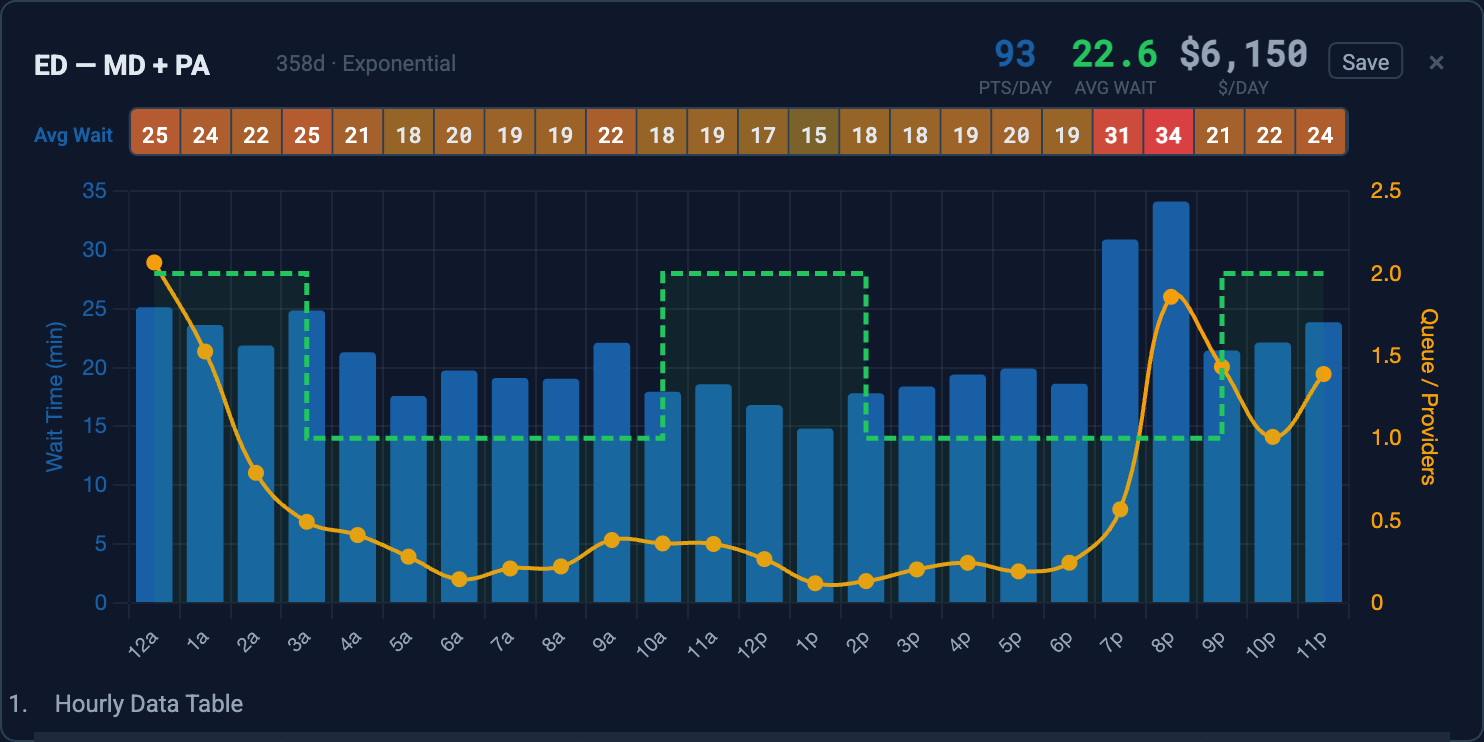Viewport: 1484px width, 742px height.
Task: Close the ED — MD + PA panel
Action: click(1436, 62)
